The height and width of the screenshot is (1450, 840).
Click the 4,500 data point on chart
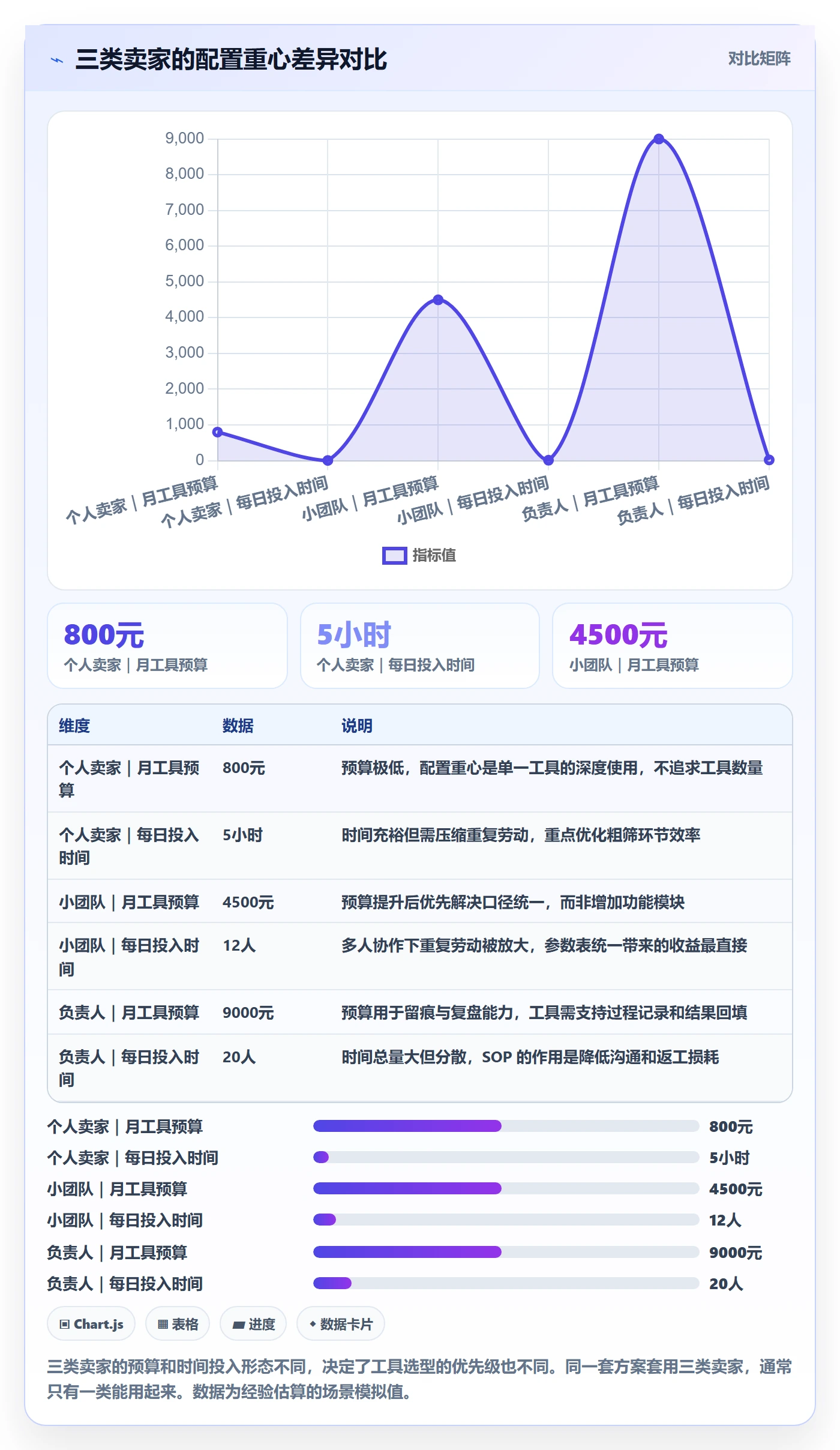pos(438,299)
